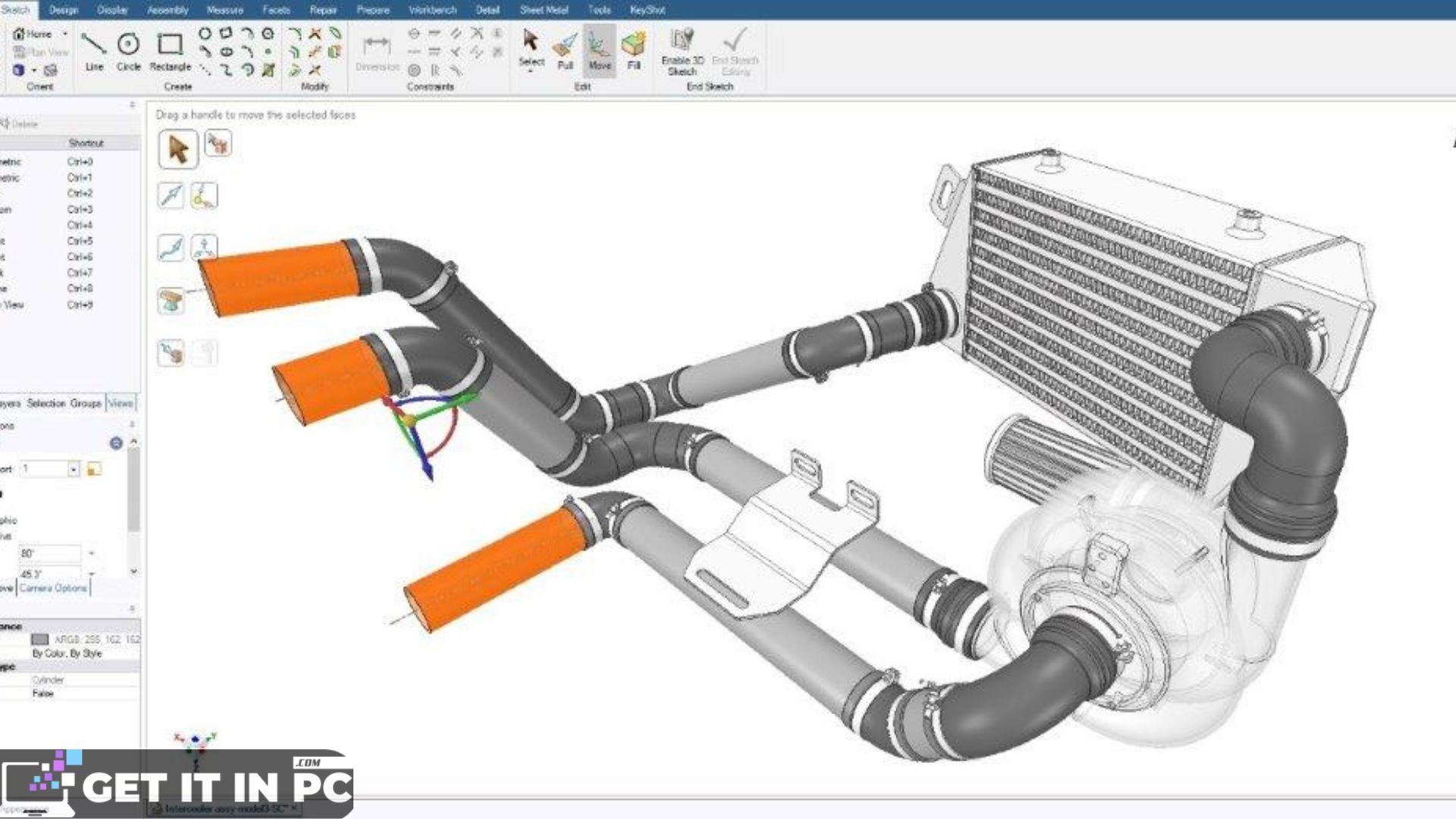Open the Display ribbon tab
This screenshot has width=1456, height=819.
(112, 10)
